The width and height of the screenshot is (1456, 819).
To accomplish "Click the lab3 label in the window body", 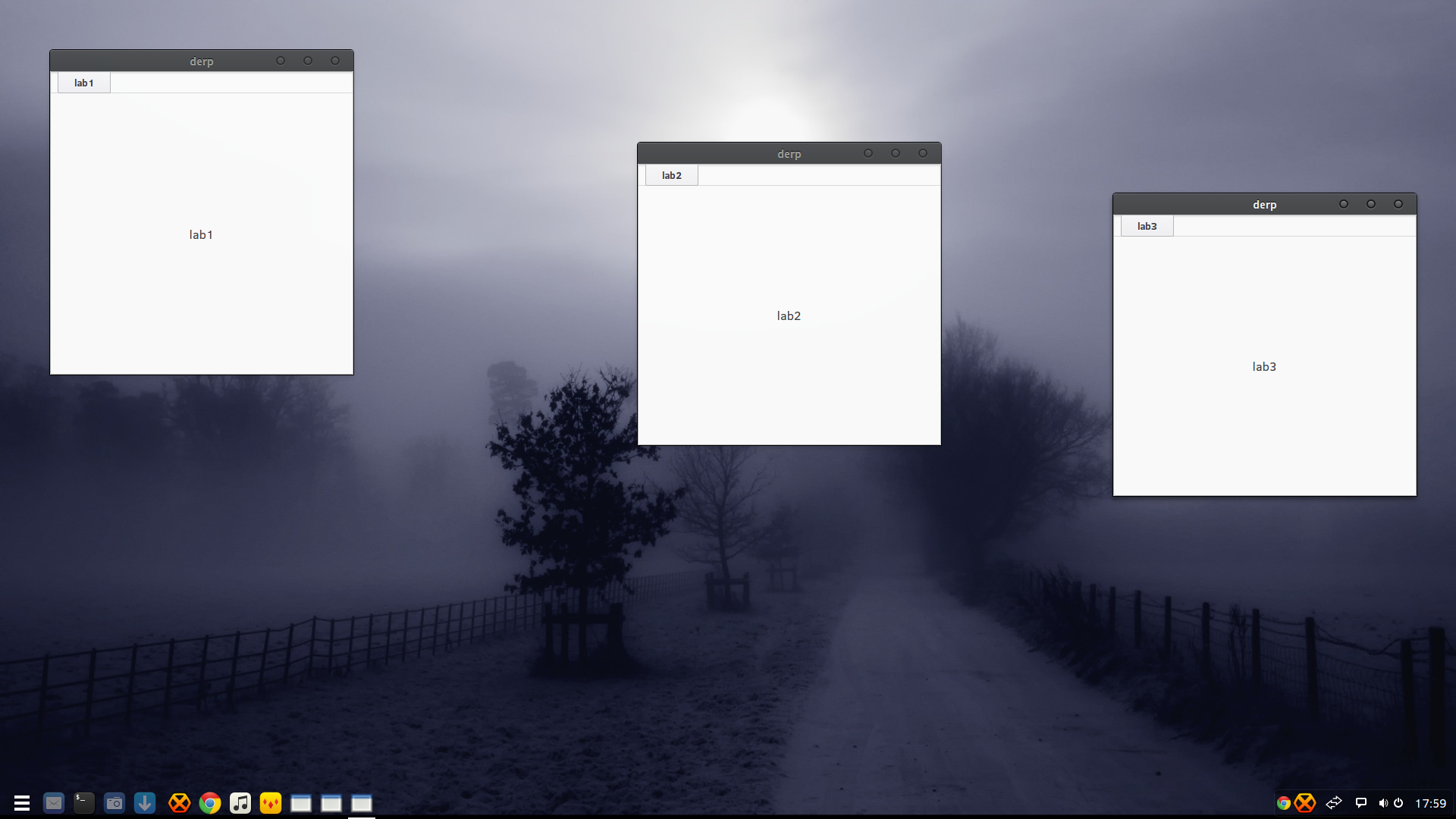I will click(x=1264, y=366).
